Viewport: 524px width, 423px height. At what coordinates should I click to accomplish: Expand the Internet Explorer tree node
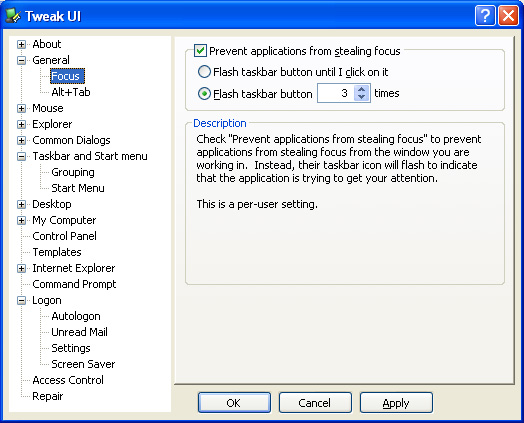pos(21,269)
